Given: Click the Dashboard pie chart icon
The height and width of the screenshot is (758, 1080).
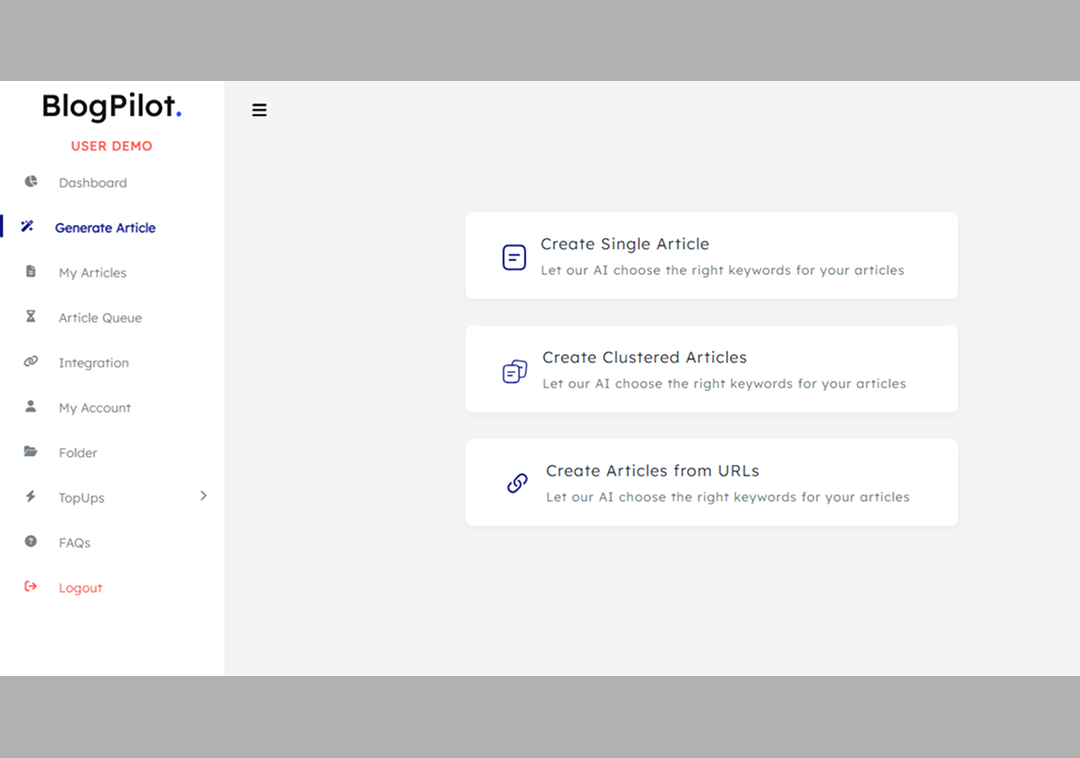Looking at the screenshot, I should click(x=29, y=182).
